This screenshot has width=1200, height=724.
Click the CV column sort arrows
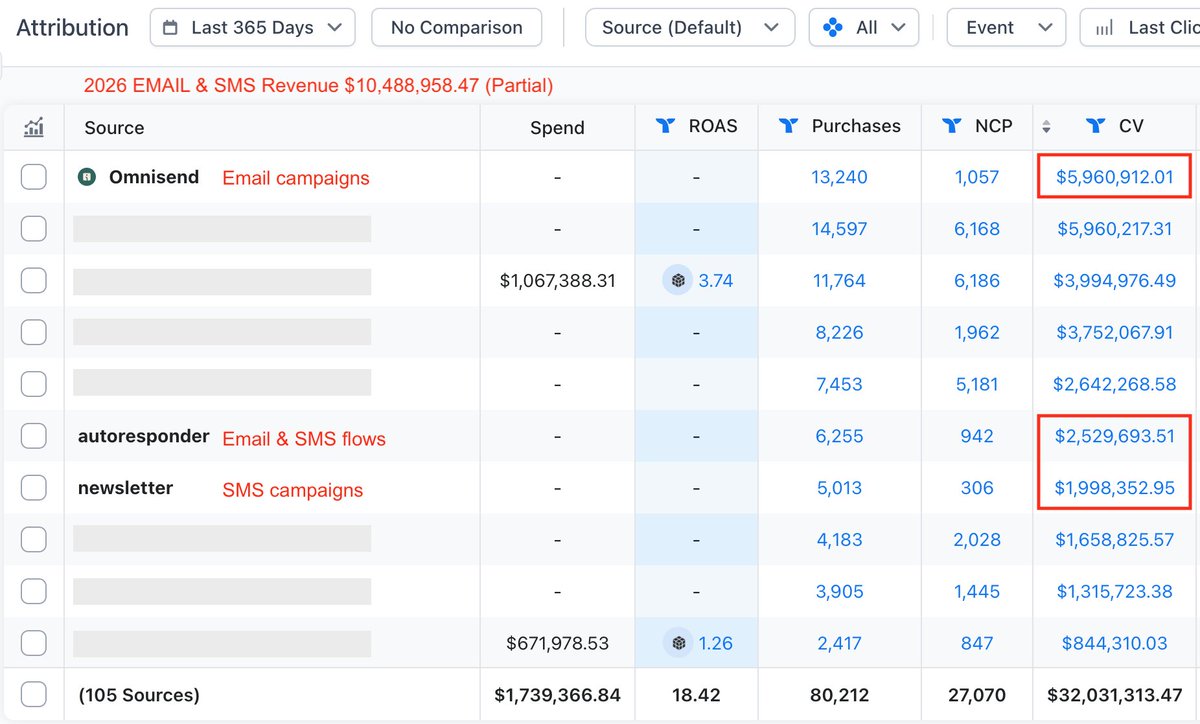click(x=1046, y=127)
